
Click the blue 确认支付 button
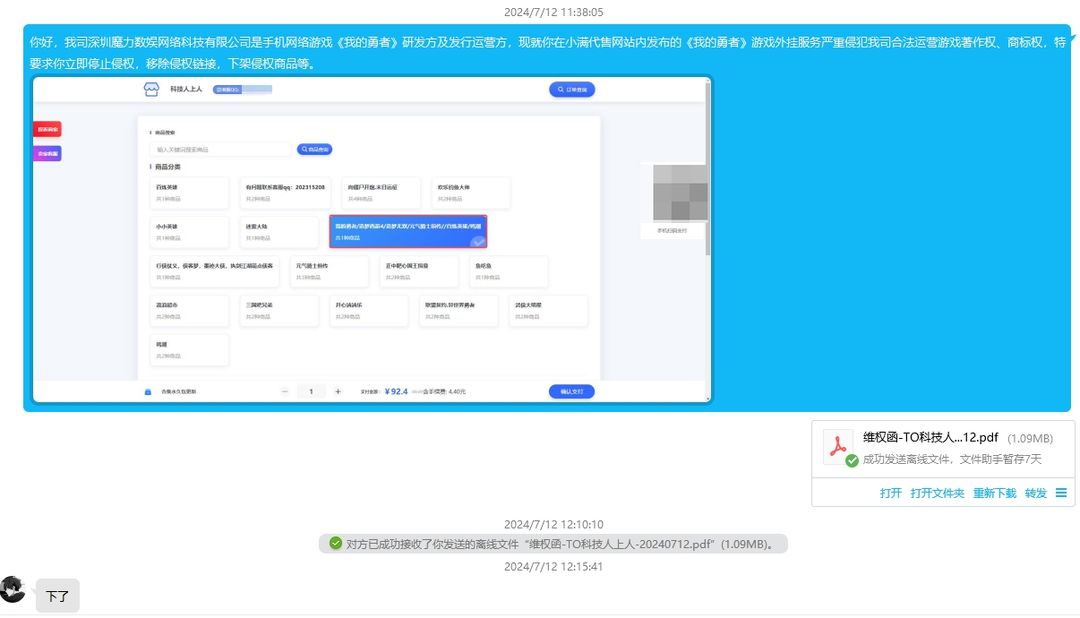point(572,391)
